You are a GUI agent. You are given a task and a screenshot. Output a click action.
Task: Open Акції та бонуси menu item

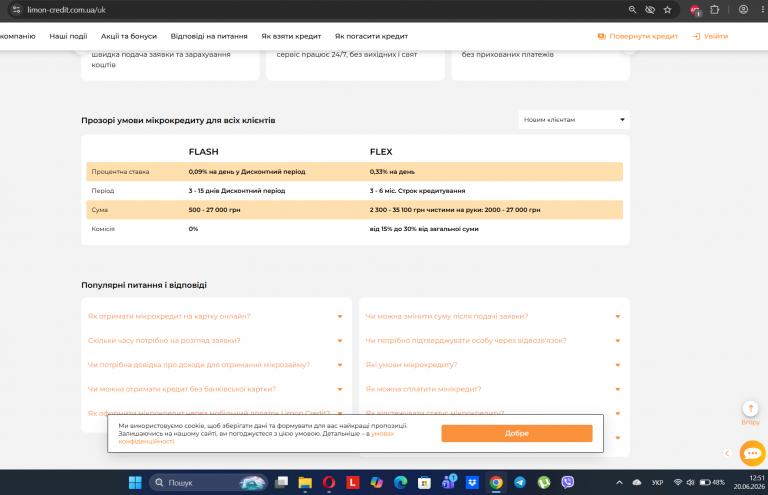point(129,36)
